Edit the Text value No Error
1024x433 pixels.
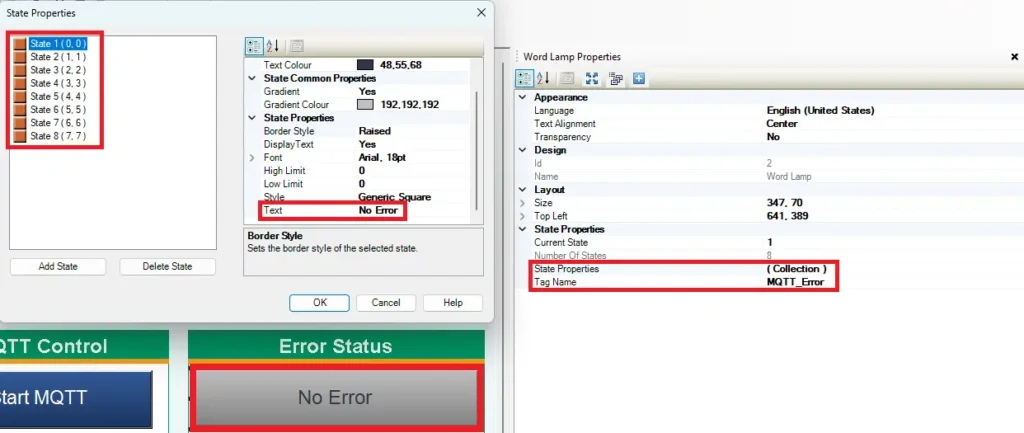[x=378, y=210]
